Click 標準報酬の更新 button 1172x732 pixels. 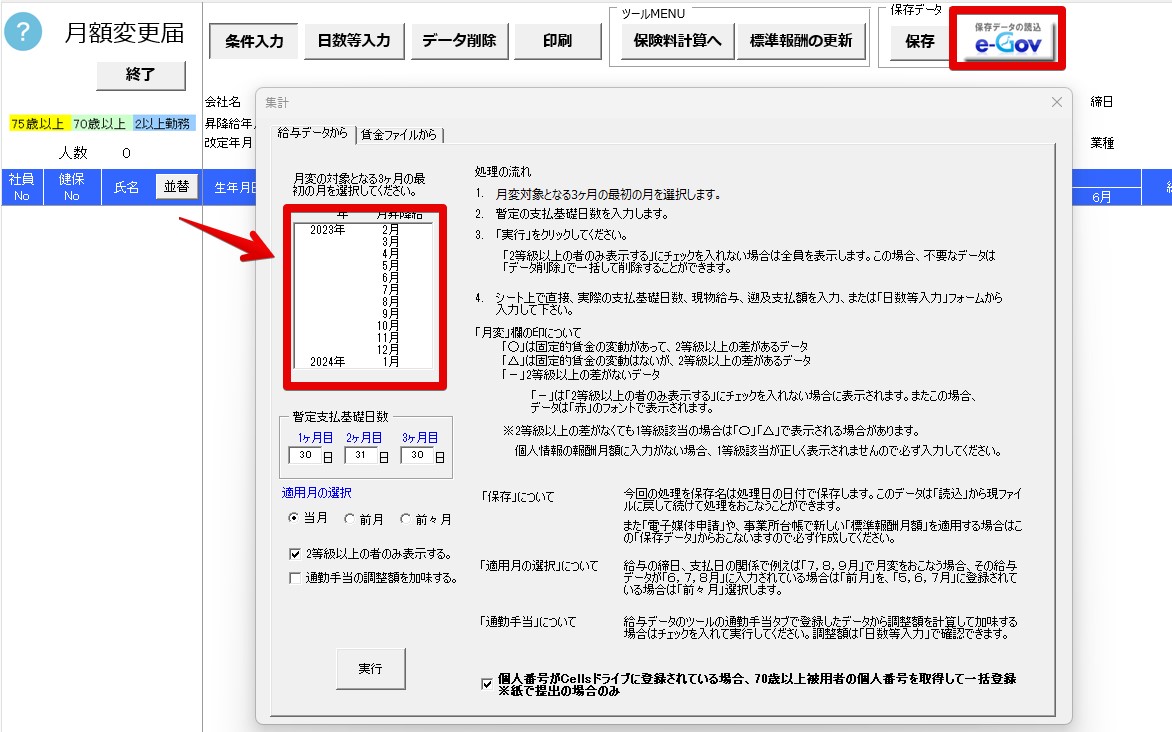coord(801,40)
